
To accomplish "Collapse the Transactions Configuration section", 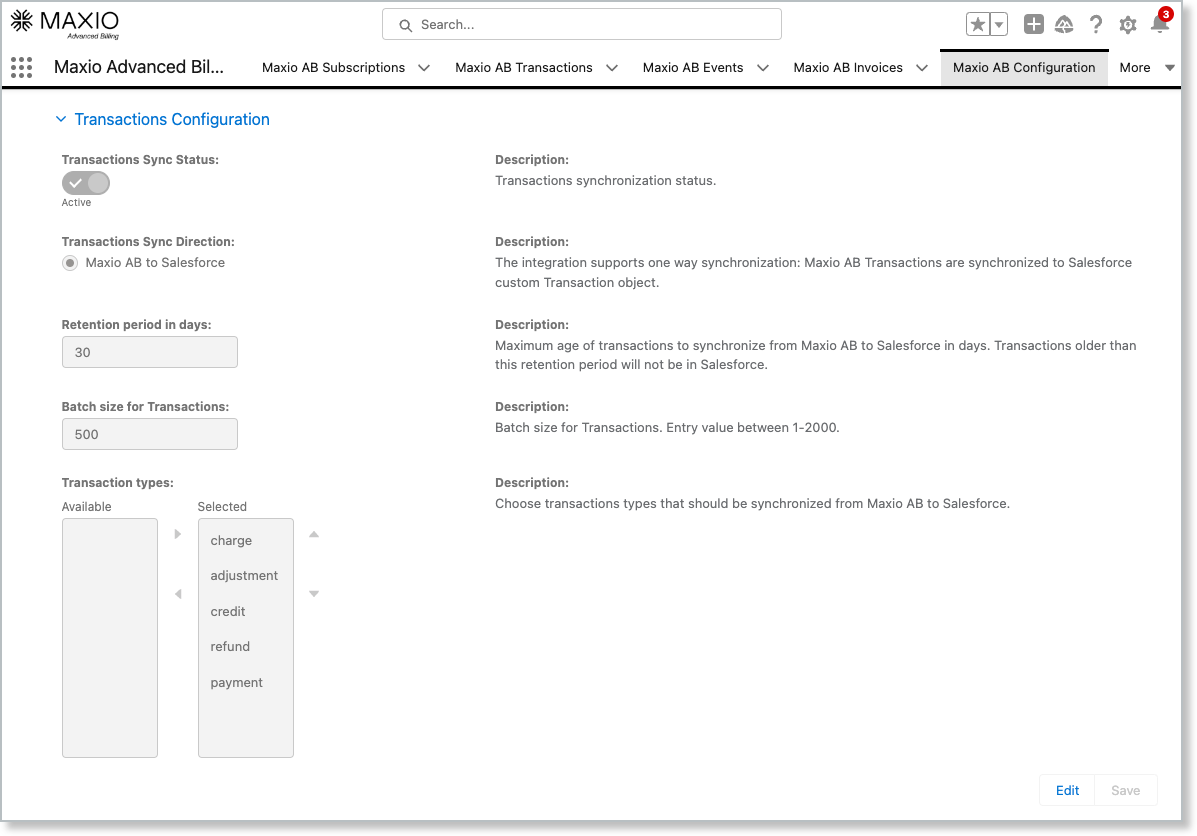I will [61, 119].
